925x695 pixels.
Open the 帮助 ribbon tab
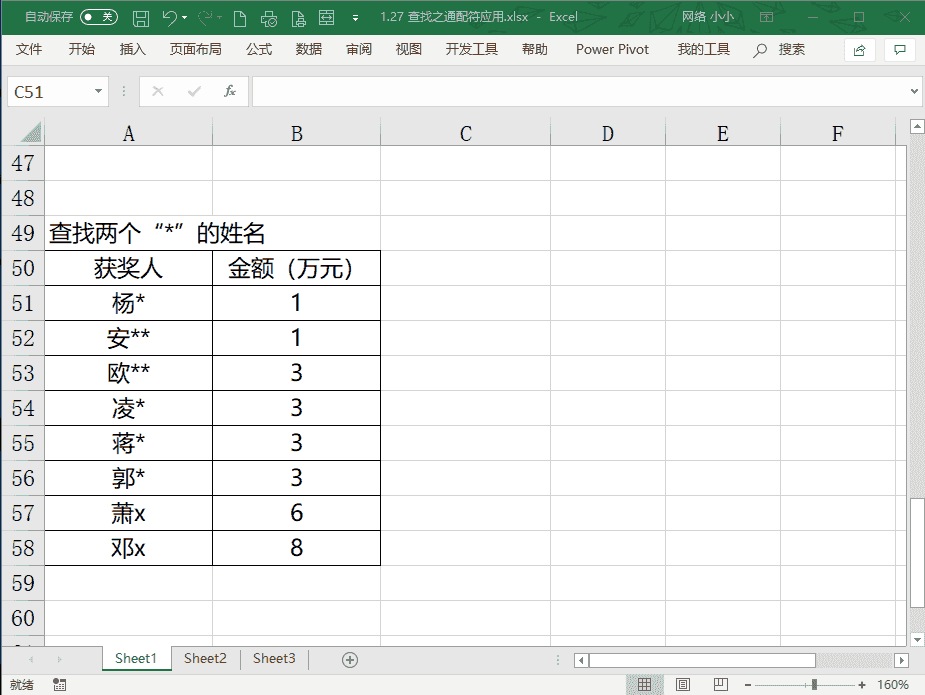click(x=534, y=50)
